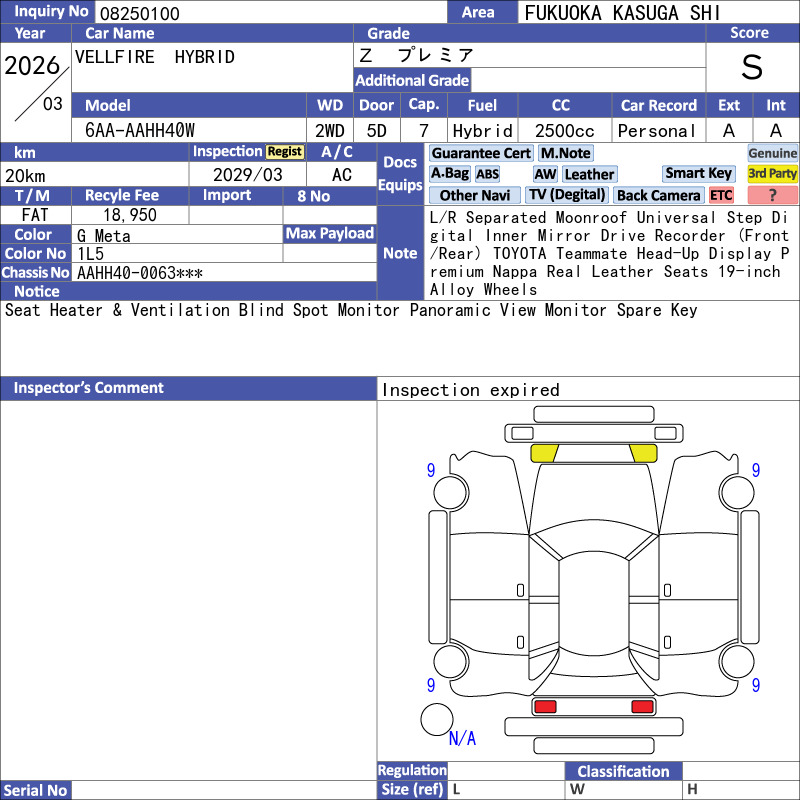
Task: Click the 2WD drive value
Action: click(330, 131)
